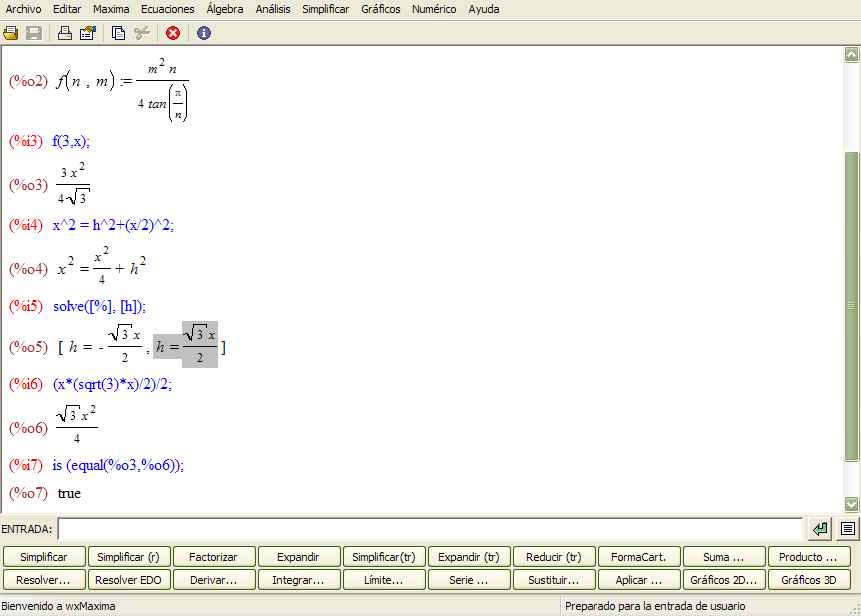The height and width of the screenshot is (616, 861).
Task: Click the green Enter command icon
Action: point(820,529)
